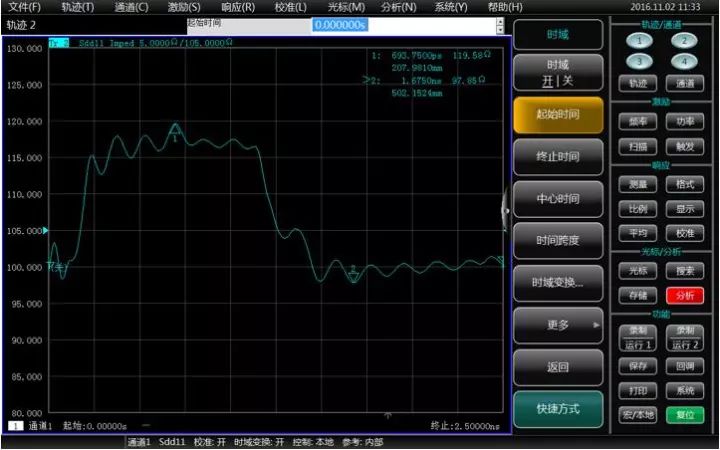The width and height of the screenshot is (720, 450).
Task: Open the 轨迹(T) menu
Action: pyautogui.click(x=78, y=7)
